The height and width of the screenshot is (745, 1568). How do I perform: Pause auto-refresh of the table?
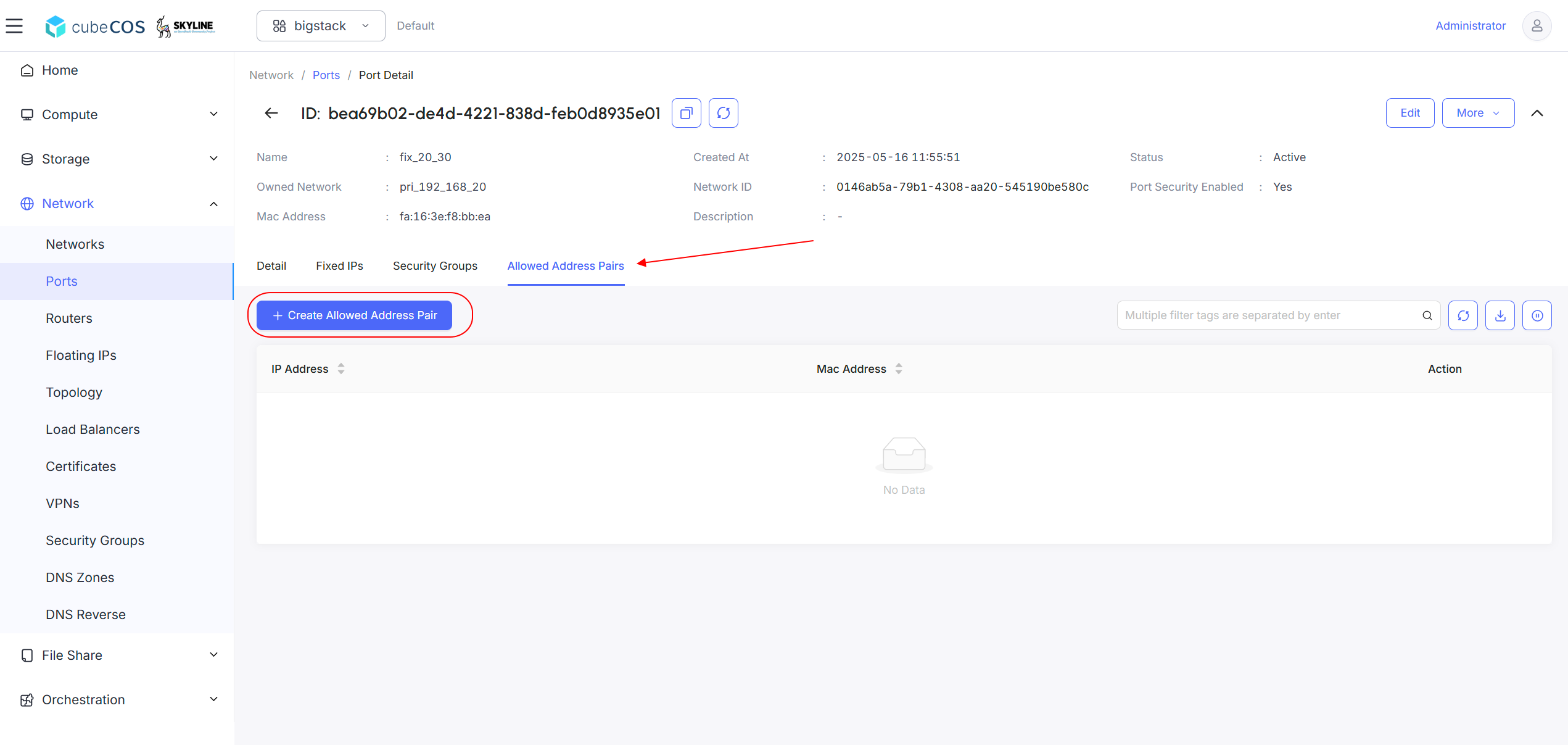[1537, 315]
